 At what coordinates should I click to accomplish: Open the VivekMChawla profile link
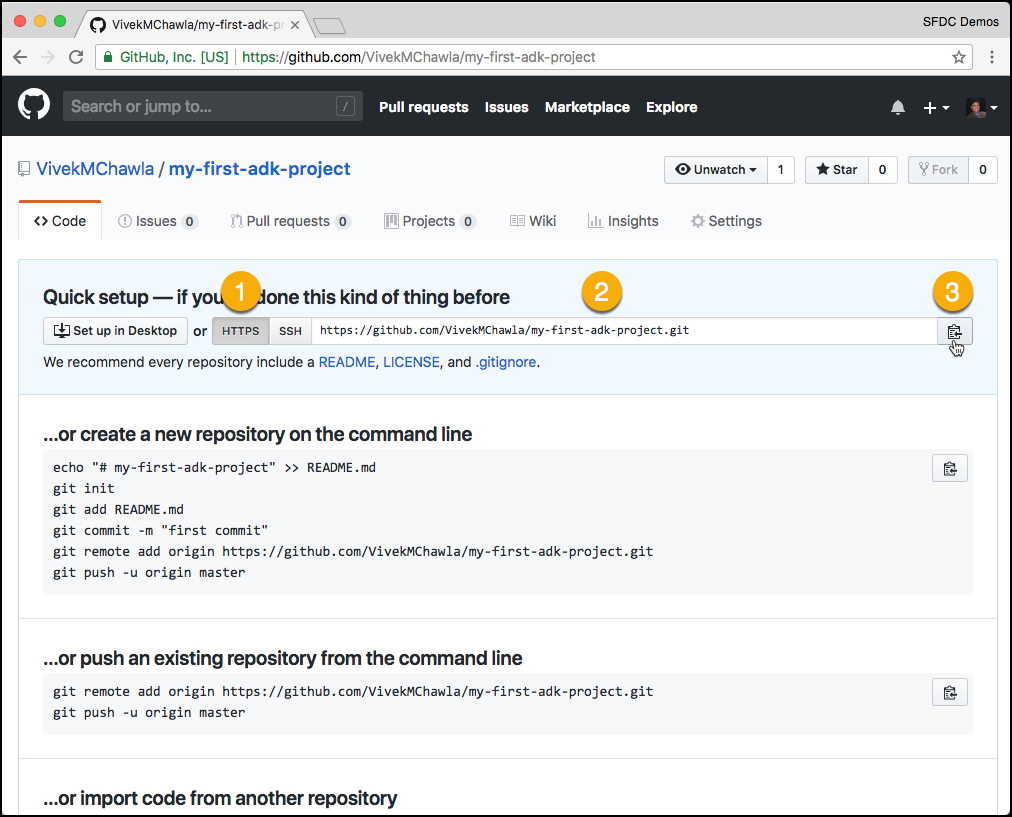pyautogui.click(x=95, y=169)
